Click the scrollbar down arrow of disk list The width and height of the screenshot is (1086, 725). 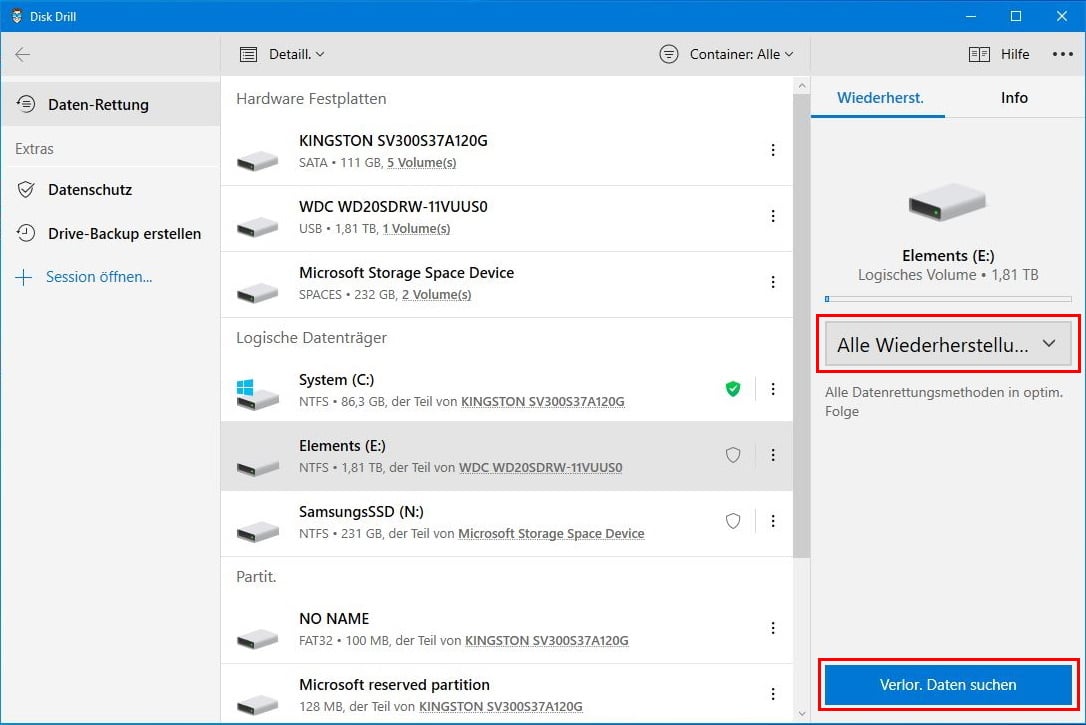click(802, 713)
